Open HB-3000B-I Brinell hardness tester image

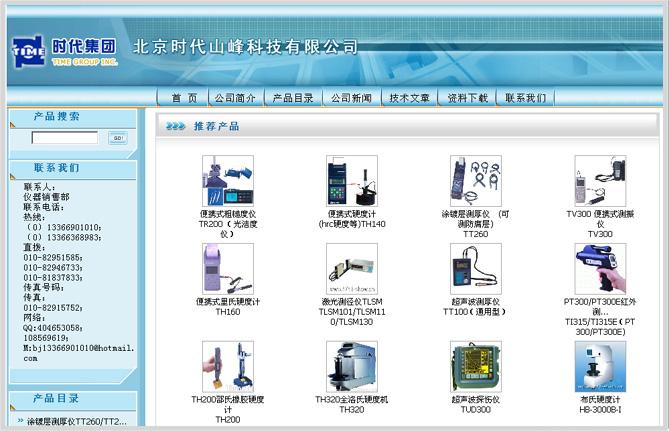click(x=600, y=367)
